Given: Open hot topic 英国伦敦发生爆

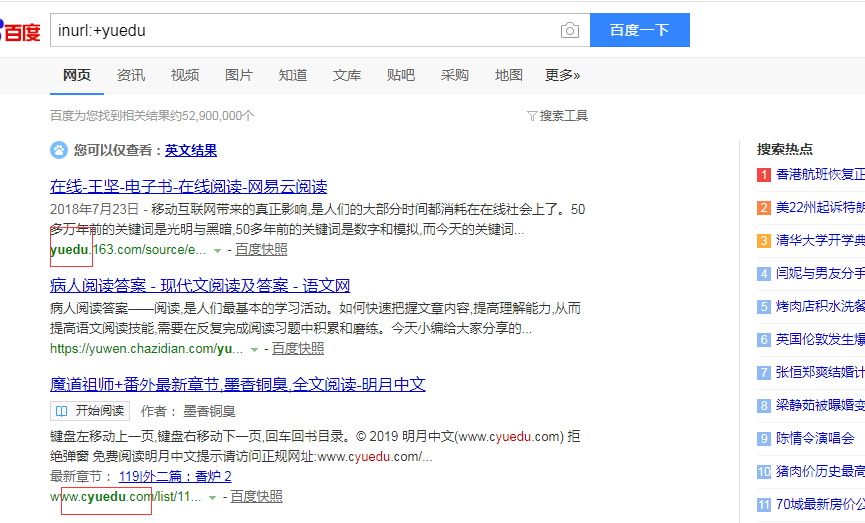Looking at the screenshot, I should [820, 340].
